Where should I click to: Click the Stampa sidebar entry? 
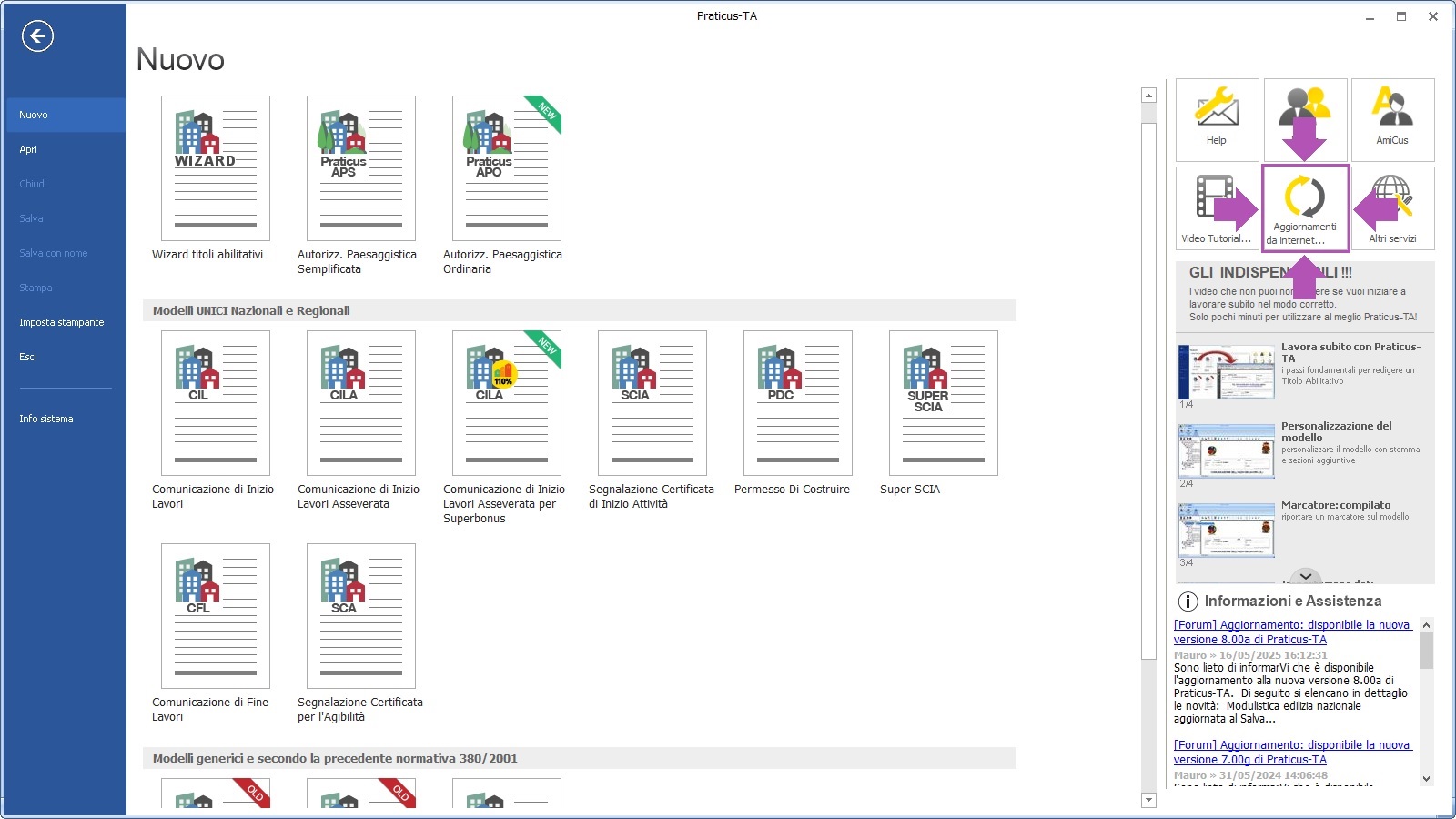point(65,288)
